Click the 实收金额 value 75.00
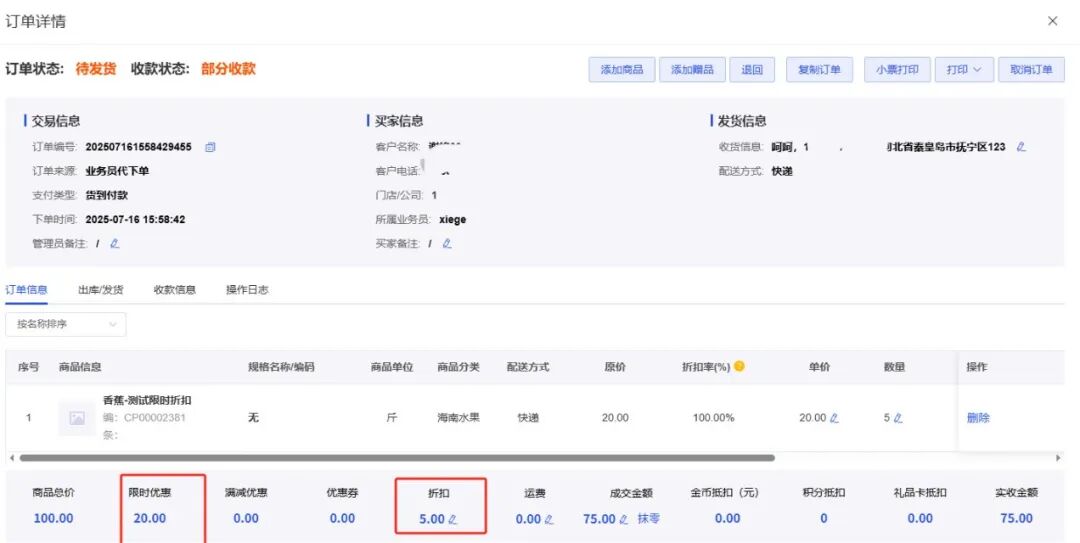Image resolution: width=1080 pixels, height=543 pixels. [x=1017, y=518]
